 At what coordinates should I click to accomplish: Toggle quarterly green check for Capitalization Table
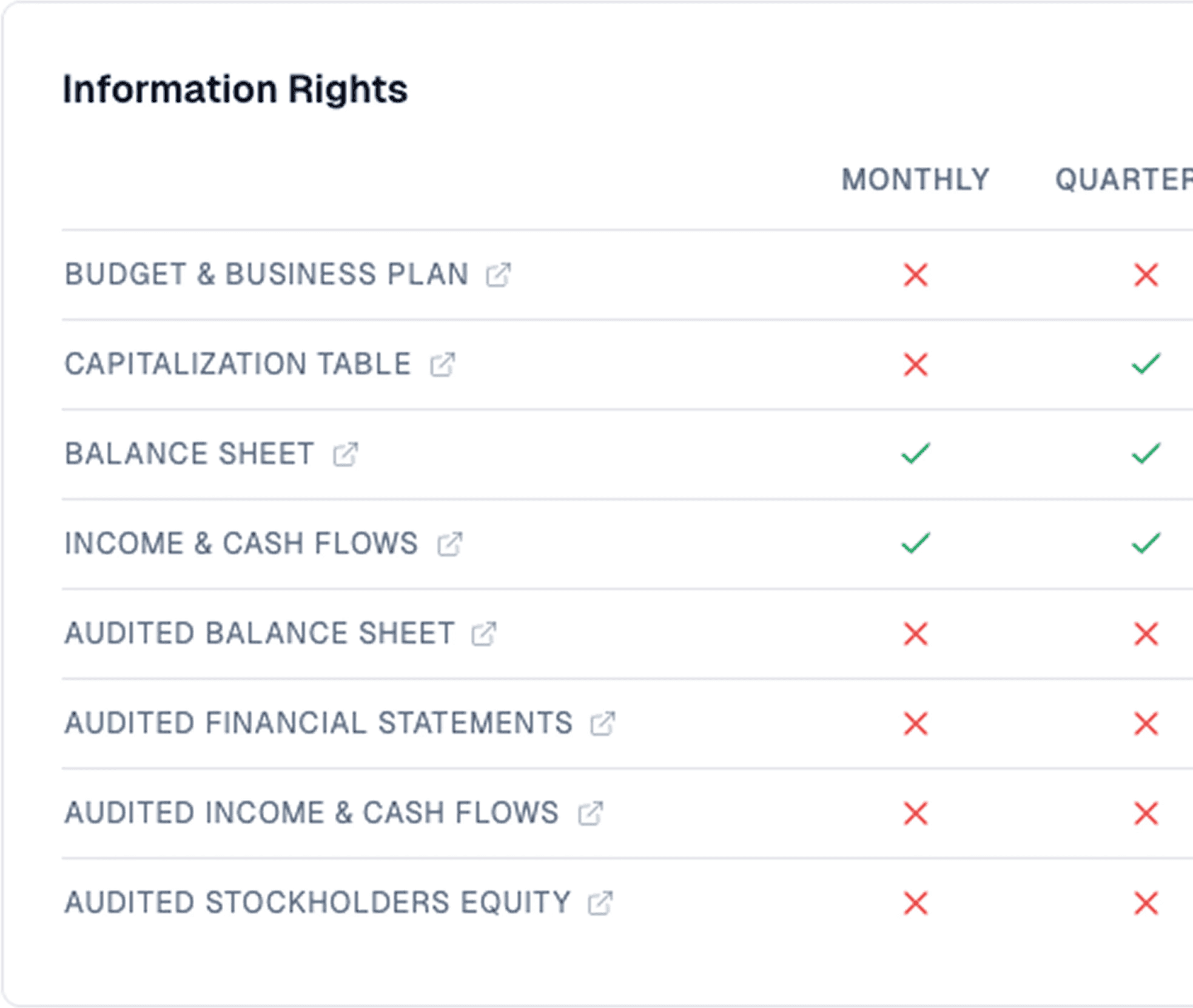pos(1146,364)
